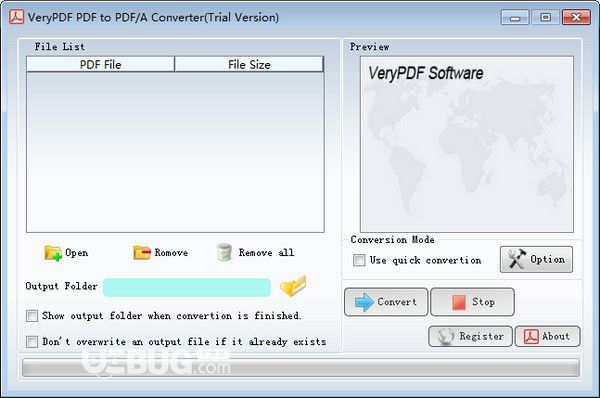
Task: Click the conversion progress bar
Action: click(301, 368)
